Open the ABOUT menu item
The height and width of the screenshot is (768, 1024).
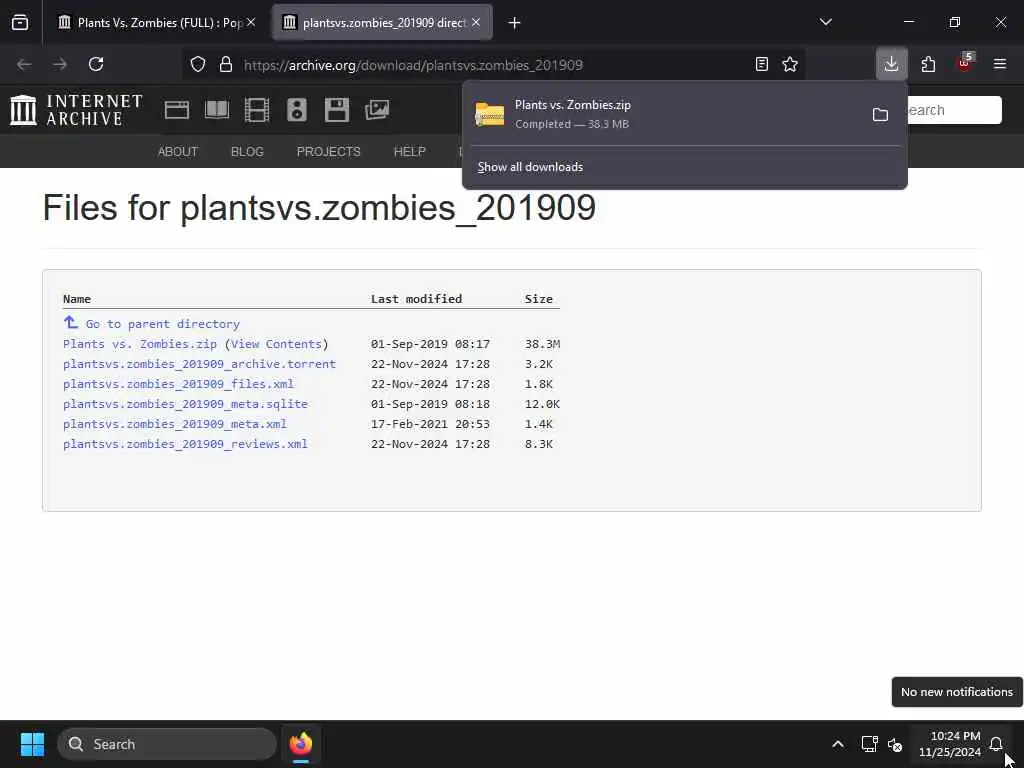click(178, 152)
